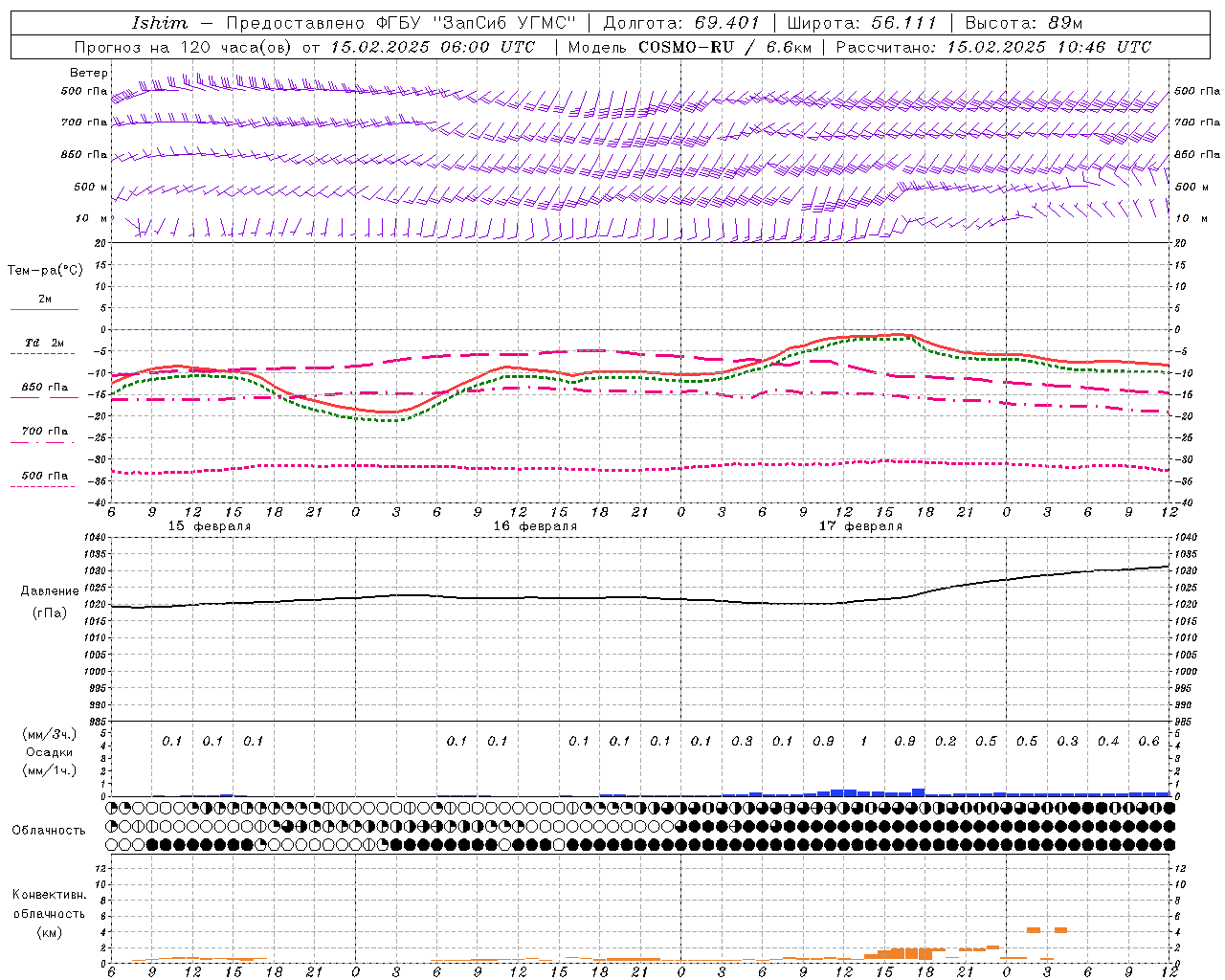Select the start time 15.02.2025 06:00 UTC
This screenshot has height=980, width=1225.
coord(433,47)
